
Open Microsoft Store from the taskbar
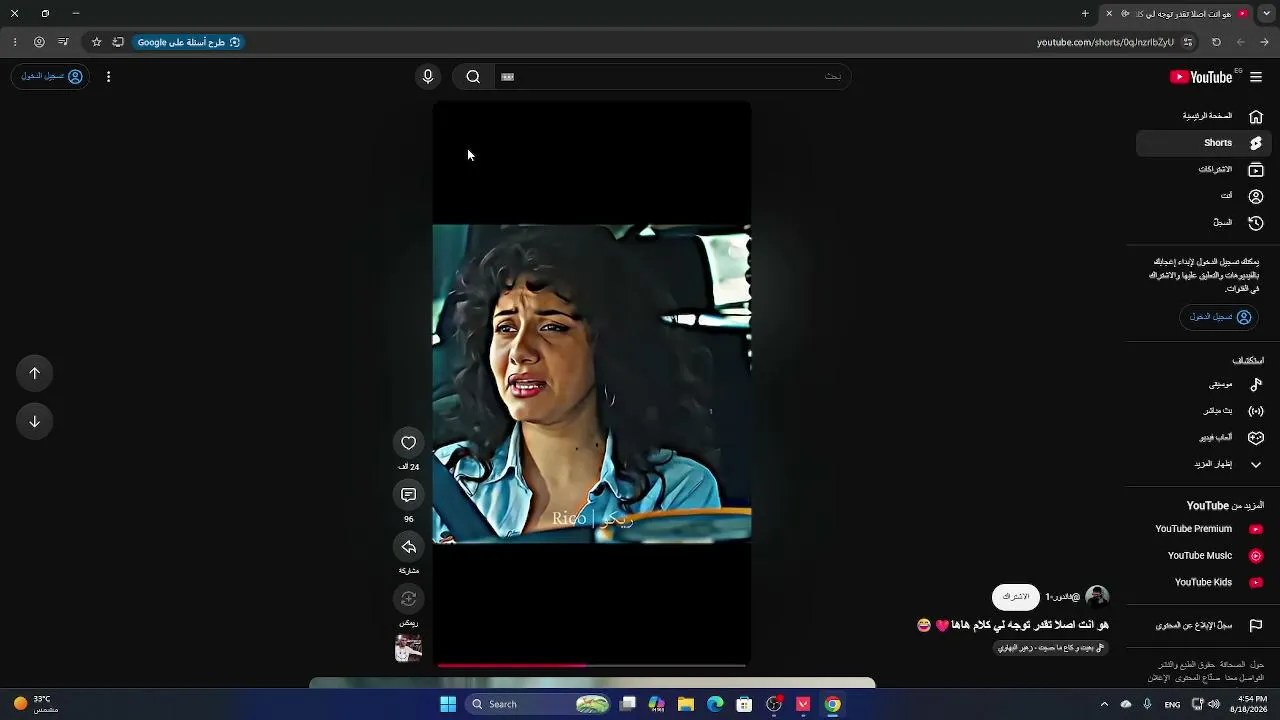pos(744,704)
